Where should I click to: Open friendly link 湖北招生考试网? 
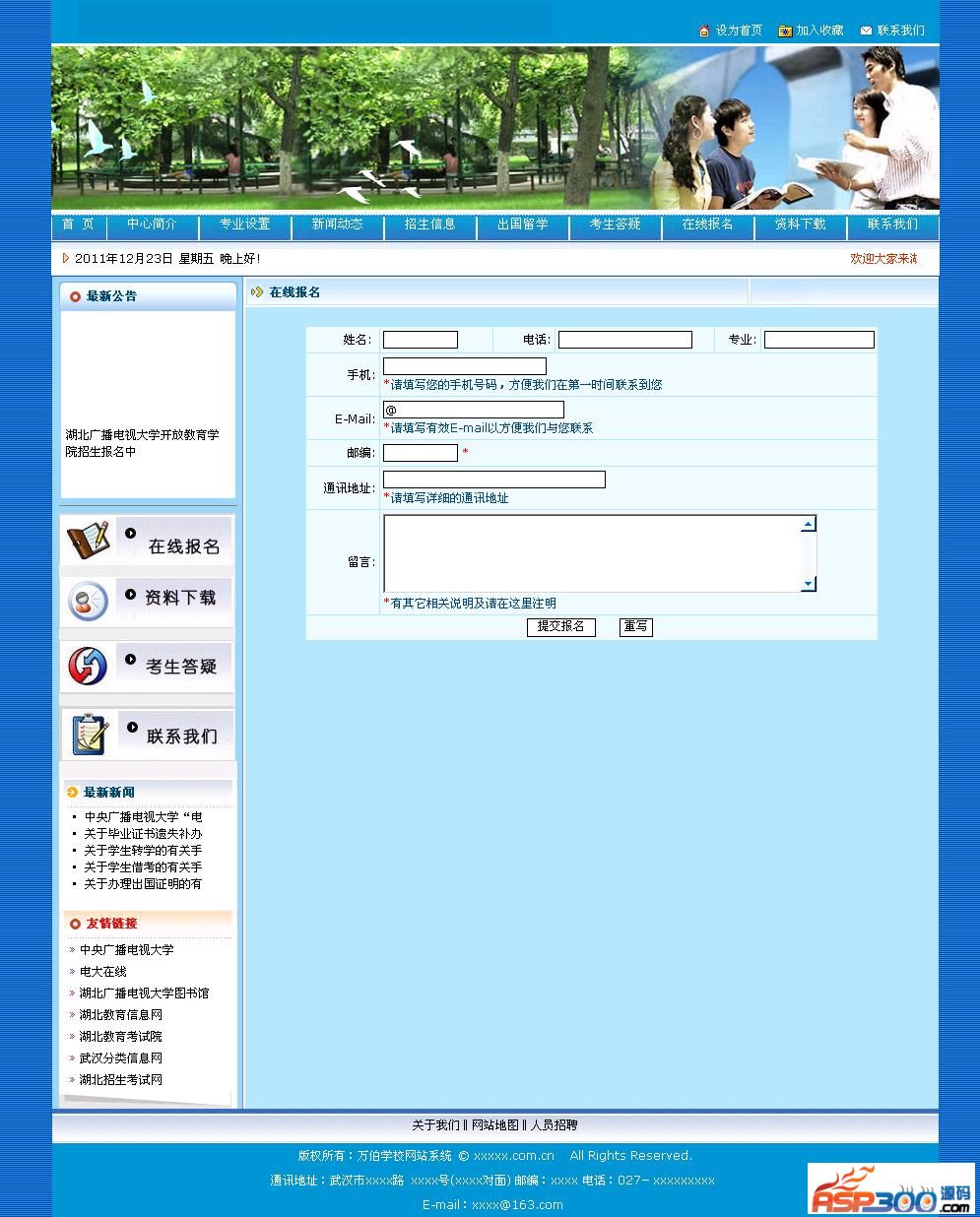[121, 1080]
